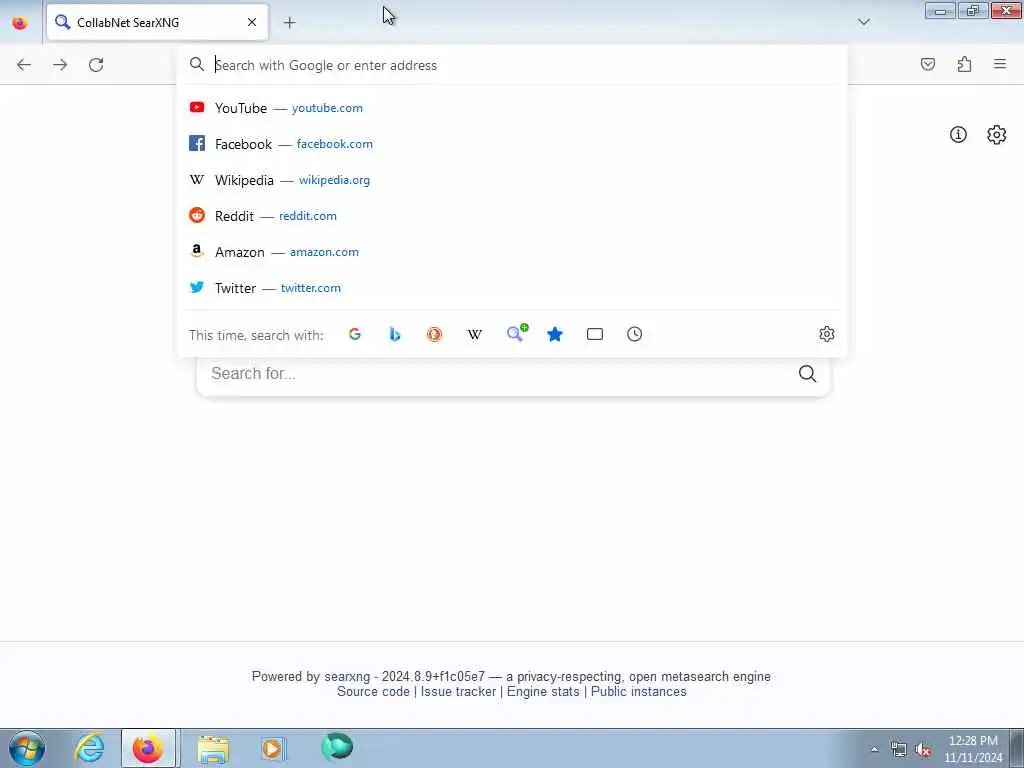Go back to the previous page
The image size is (1024, 768).
click(x=24, y=65)
